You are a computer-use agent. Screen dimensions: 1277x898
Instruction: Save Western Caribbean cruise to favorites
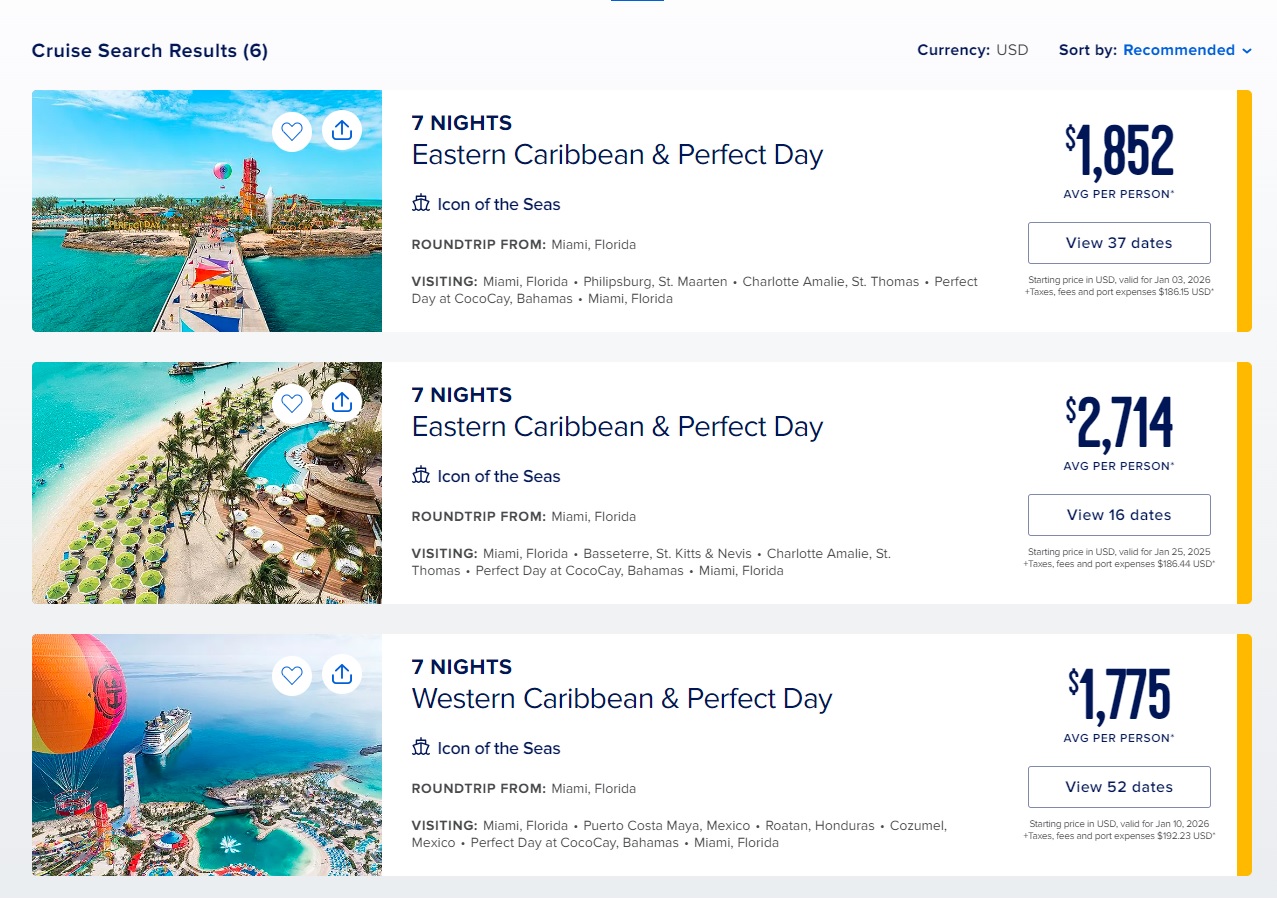click(x=292, y=675)
